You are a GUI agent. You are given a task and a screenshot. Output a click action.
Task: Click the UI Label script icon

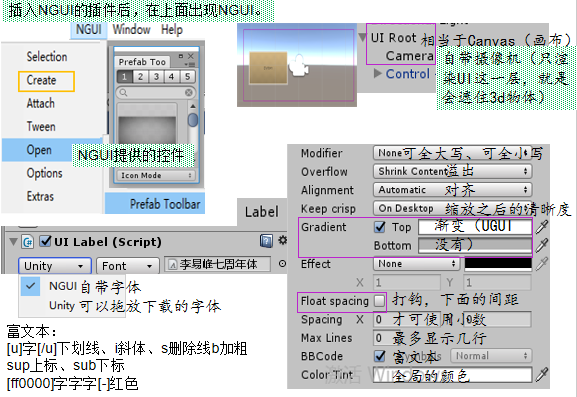tap(28, 242)
